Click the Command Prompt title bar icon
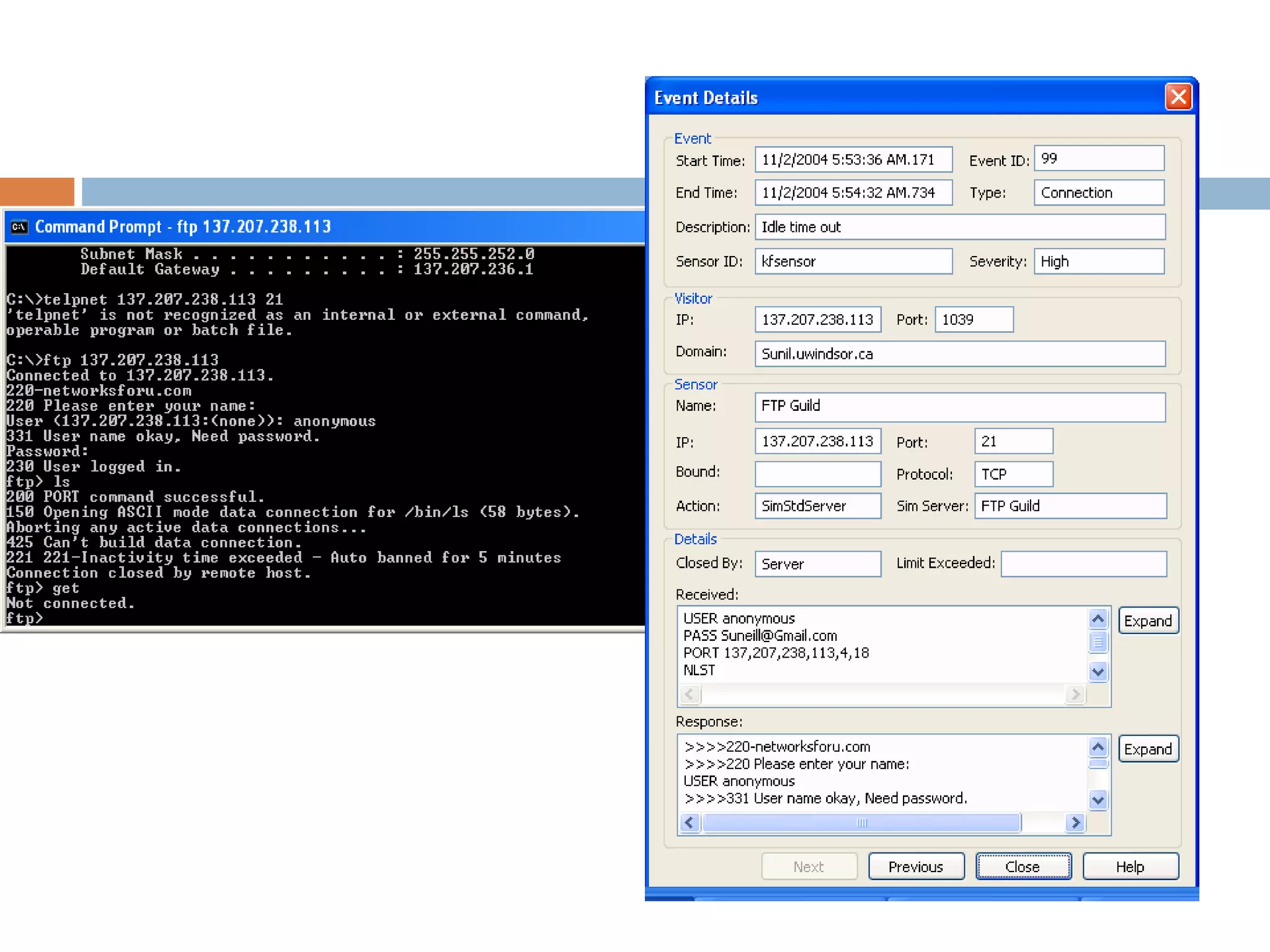Viewport: 1270px width, 952px height. pos(19,227)
